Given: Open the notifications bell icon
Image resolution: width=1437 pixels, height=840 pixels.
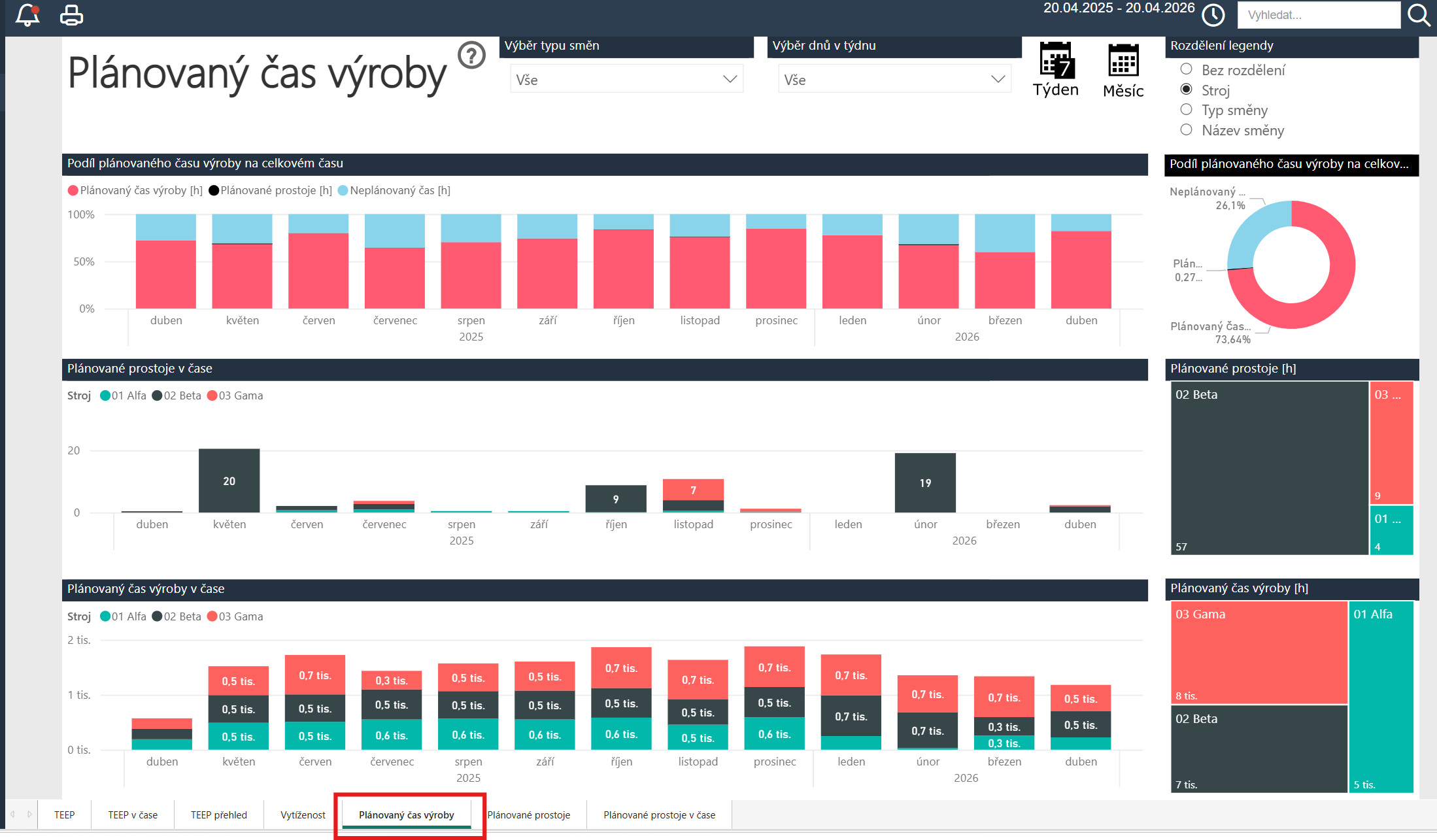Looking at the screenshot, I should [27, 14].
